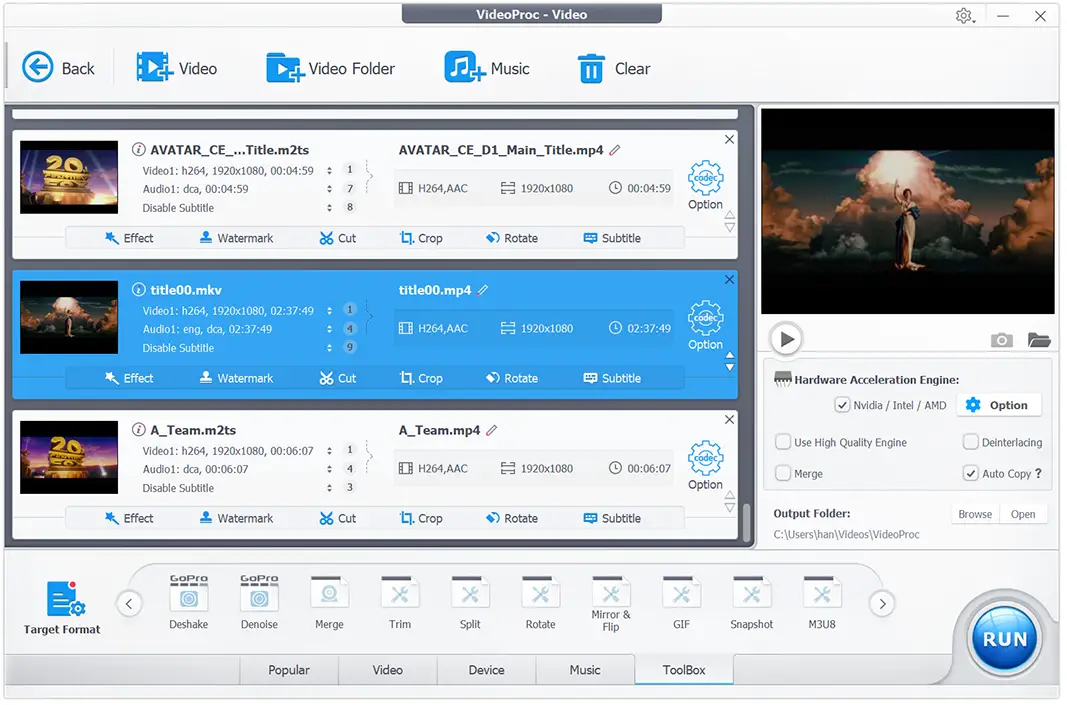The height and width of the screenshot is (705, 1067).
Task: Select the Denoise tool in the toolbox
Action: [259, 597]
